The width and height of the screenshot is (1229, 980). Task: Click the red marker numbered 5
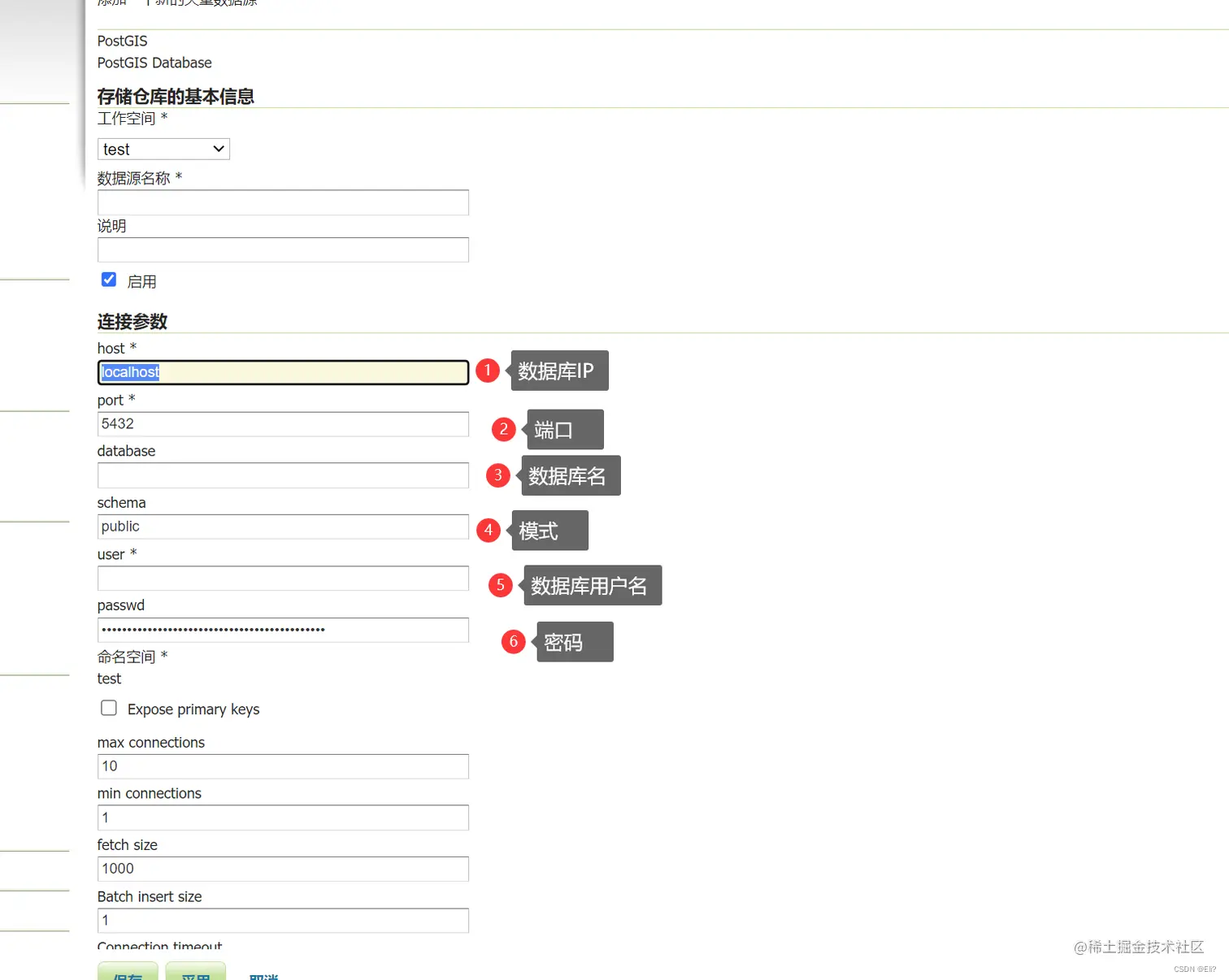[x=499, y=584]
